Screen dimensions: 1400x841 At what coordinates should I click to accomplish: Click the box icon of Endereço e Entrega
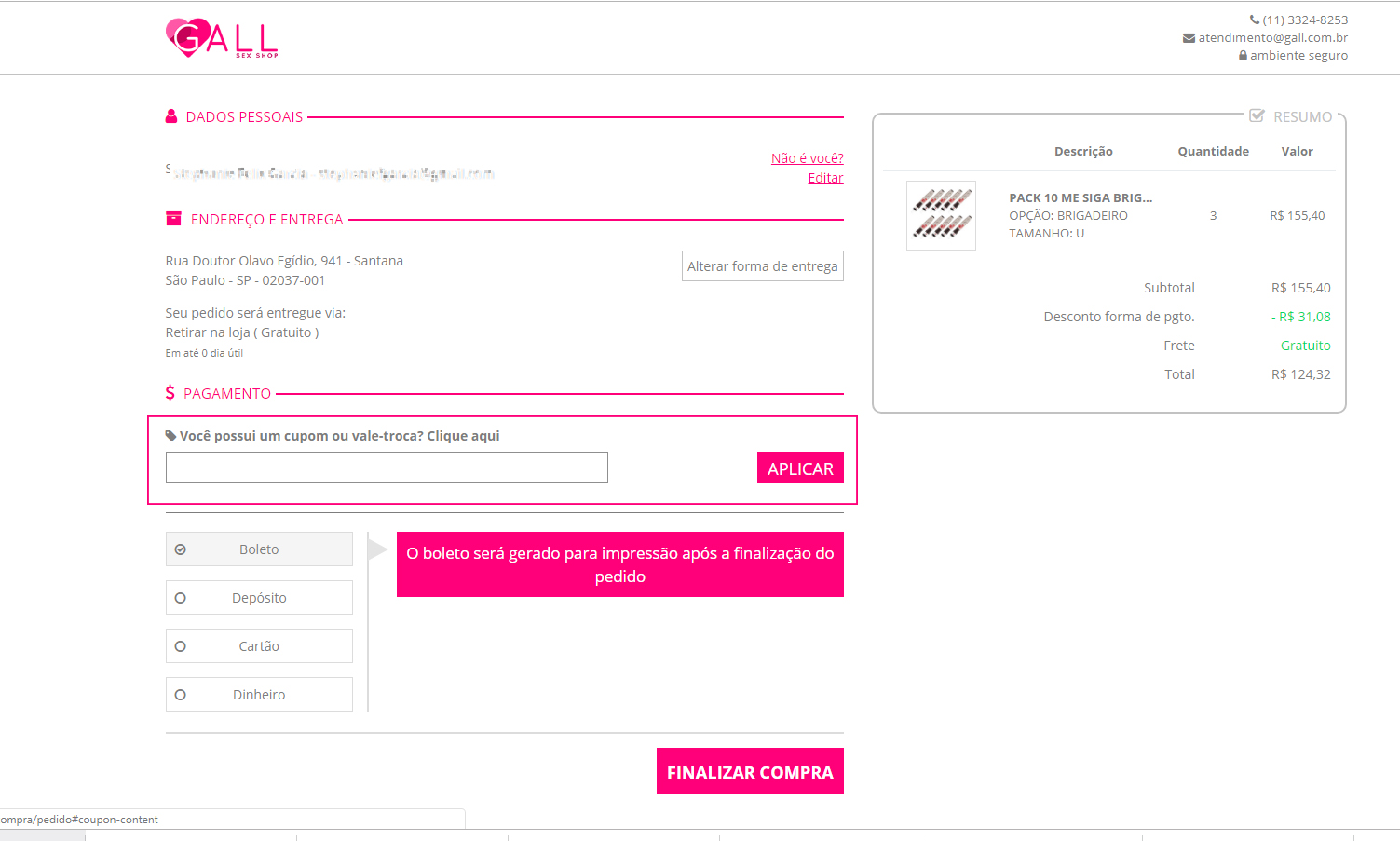point(173,219)
